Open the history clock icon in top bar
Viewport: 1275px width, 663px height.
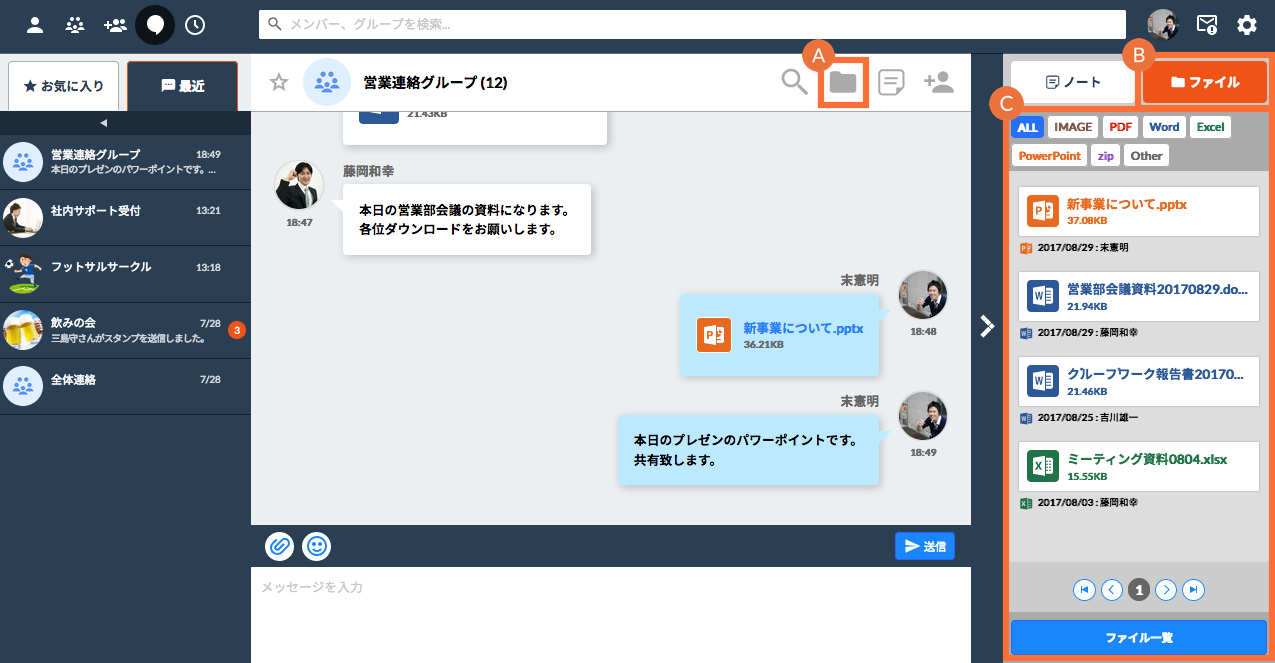click(x=195, y=25)
